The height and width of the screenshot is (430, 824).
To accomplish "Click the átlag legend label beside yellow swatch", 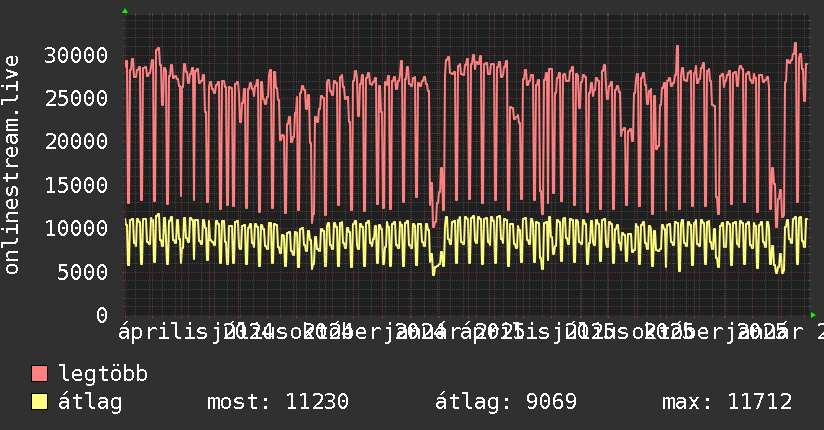I will tap(90, 402).
